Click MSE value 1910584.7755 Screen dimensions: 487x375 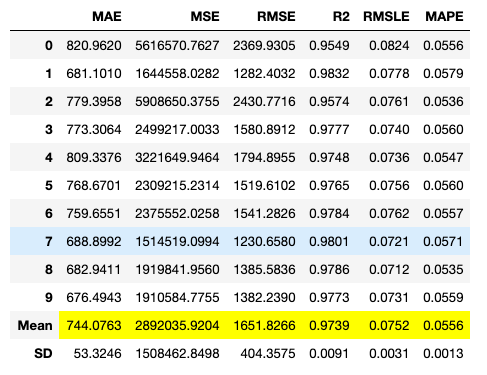(177, 297)
